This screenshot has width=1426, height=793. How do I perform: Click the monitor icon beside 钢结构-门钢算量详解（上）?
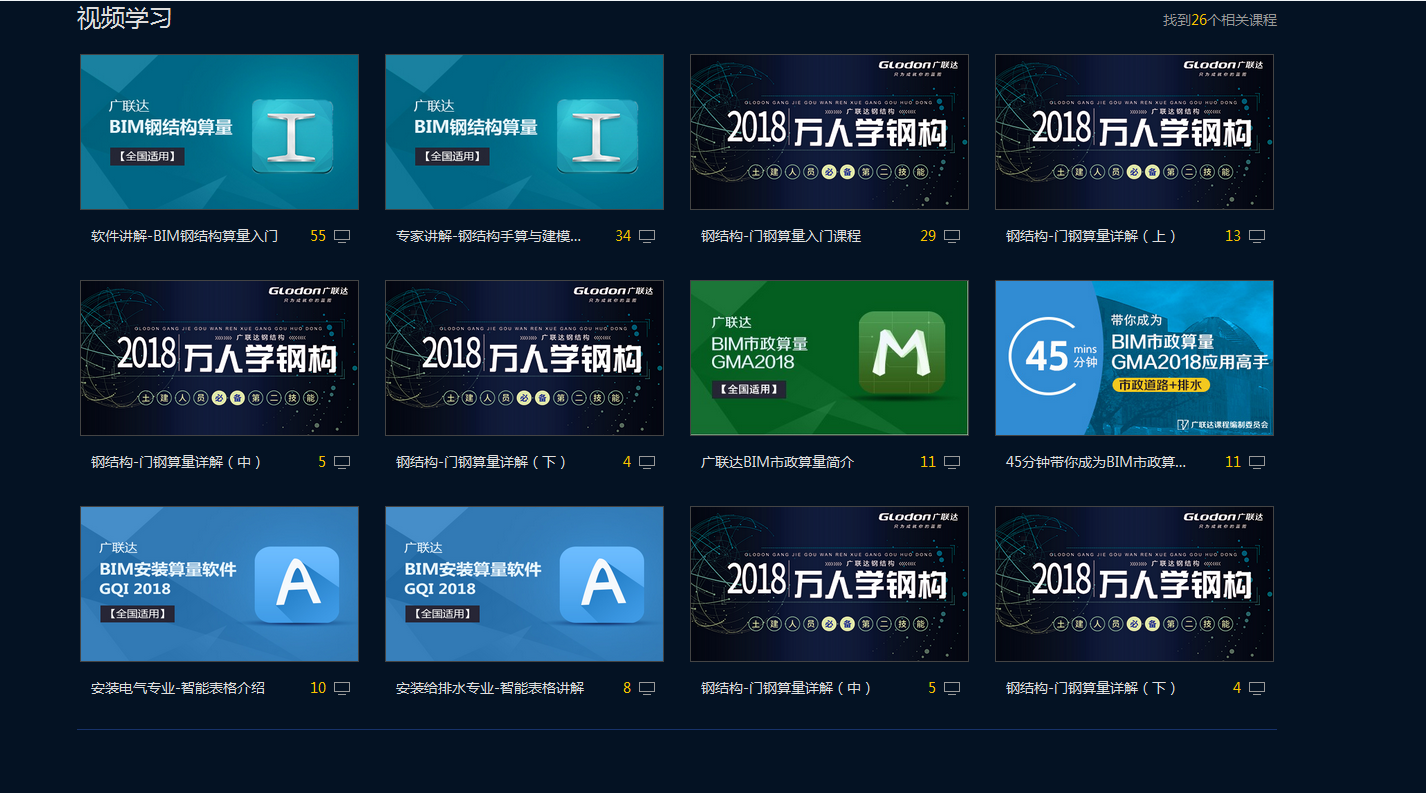tap(1257, 236)
